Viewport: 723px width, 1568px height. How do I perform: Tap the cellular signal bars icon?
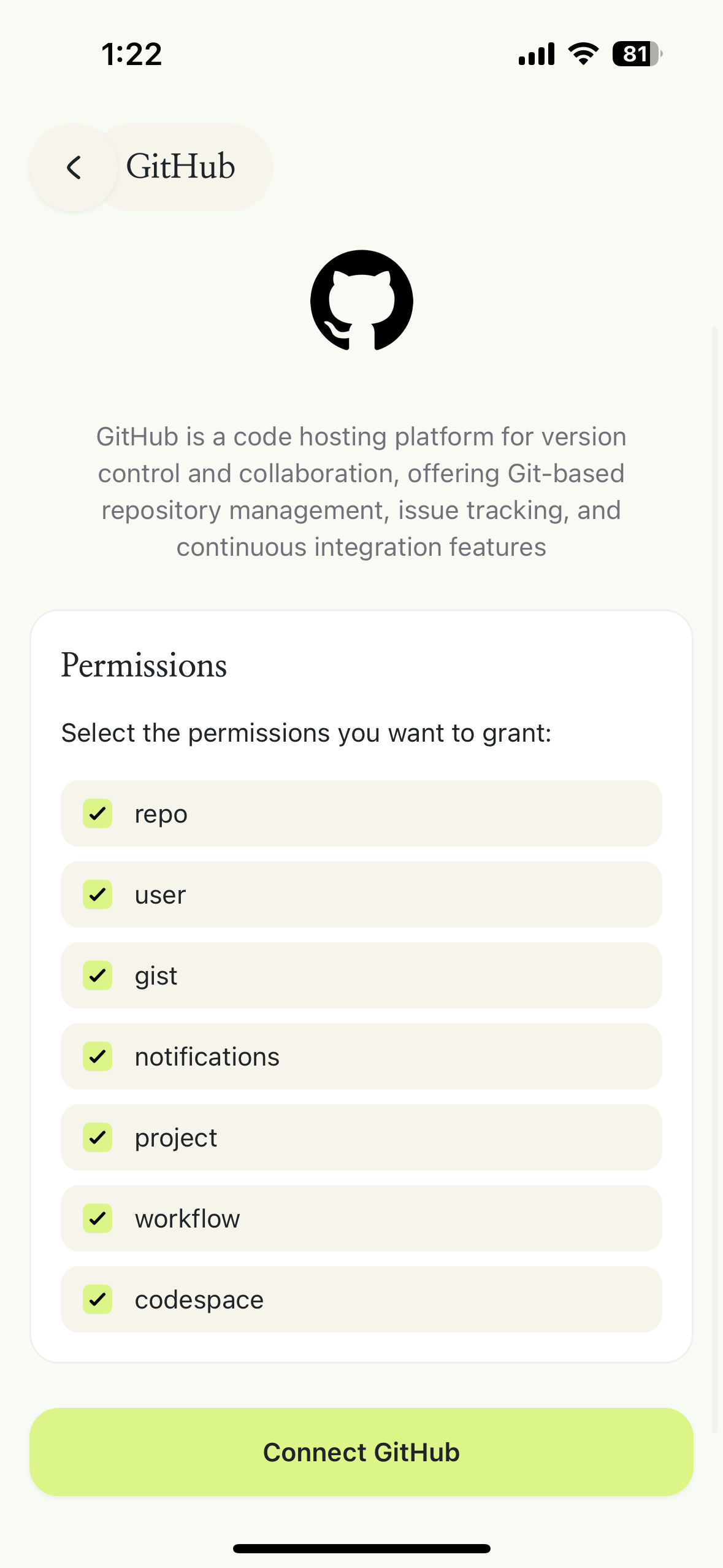coord(536,54)
